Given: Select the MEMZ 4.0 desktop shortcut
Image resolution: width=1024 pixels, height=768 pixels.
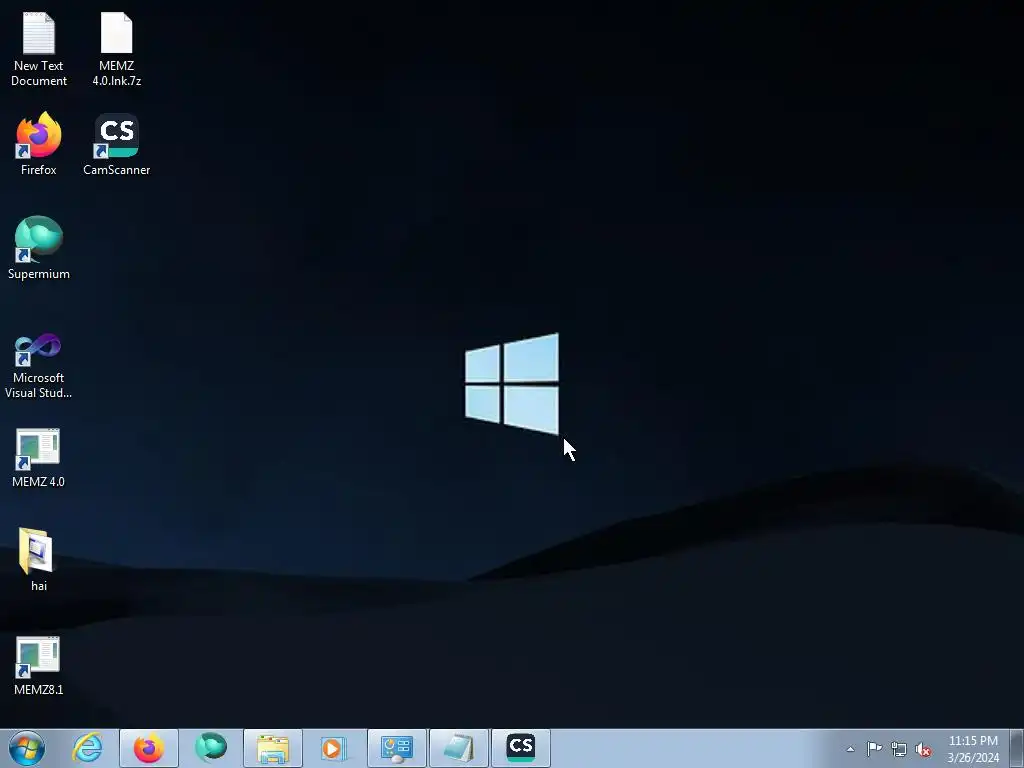Looking at the screenshot, I should 39,458.
